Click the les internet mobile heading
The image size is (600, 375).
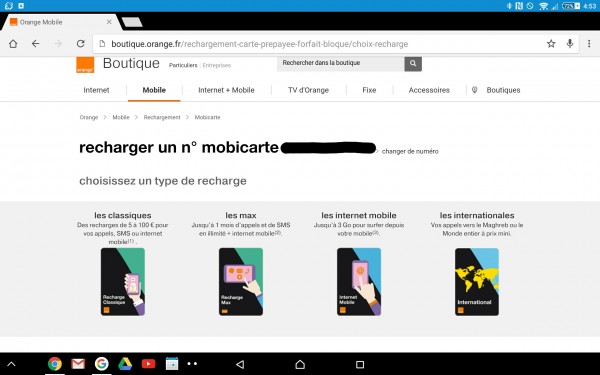tap(359, 215)
